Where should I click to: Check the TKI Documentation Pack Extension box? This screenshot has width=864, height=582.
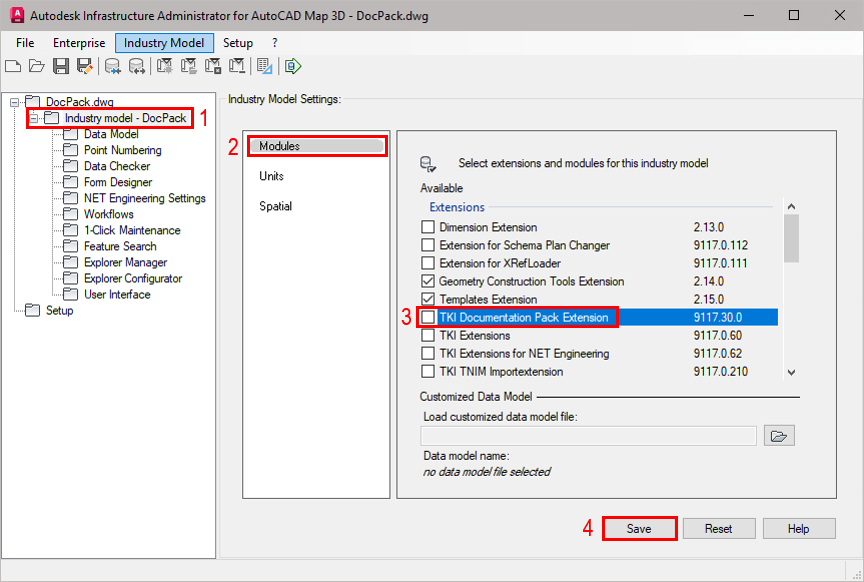coord(428,317)
